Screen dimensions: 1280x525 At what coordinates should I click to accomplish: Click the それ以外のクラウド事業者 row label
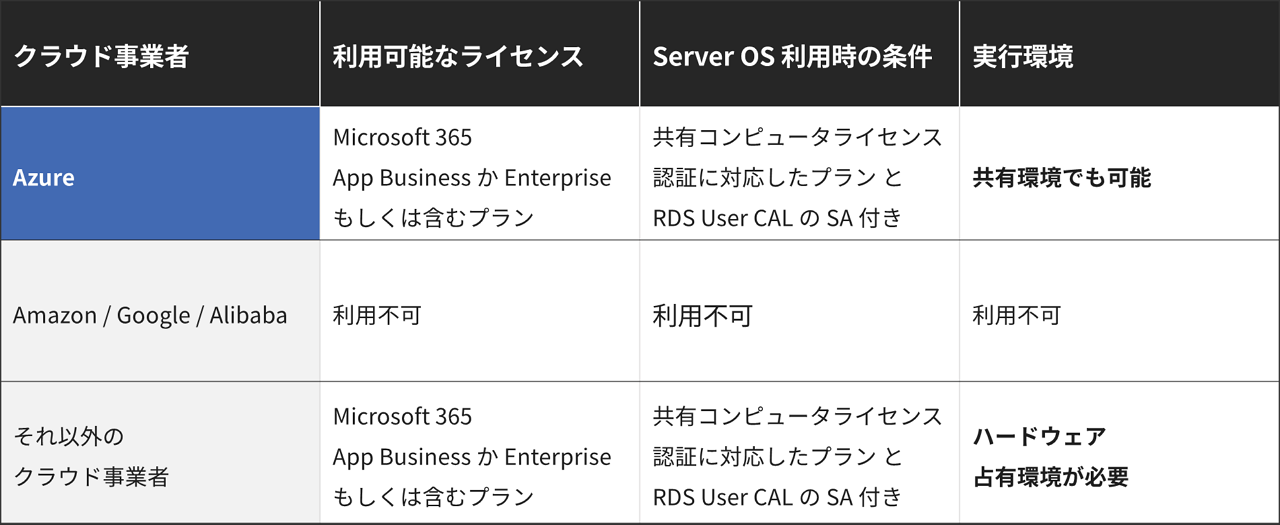pos(91,456)
